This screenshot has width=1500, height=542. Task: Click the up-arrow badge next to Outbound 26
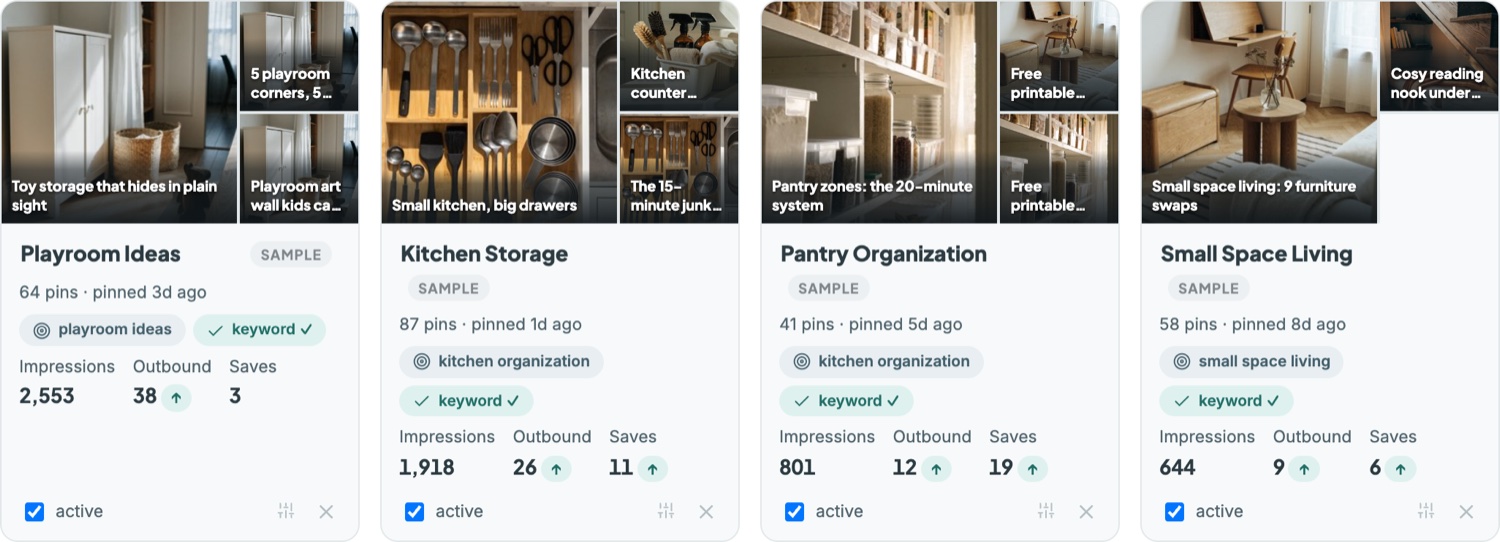pos(556,468)
